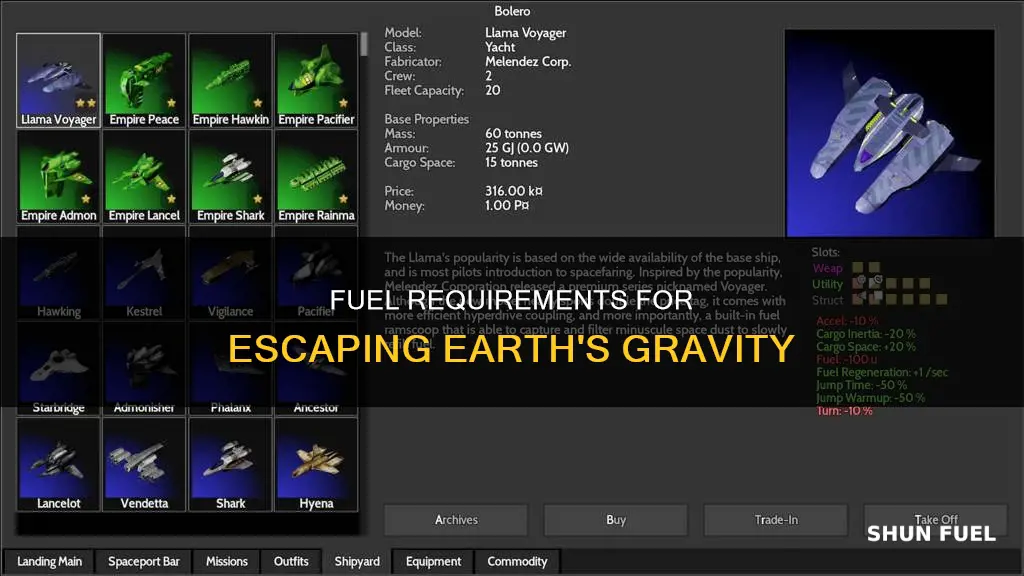Click the first Struct slot icon
Viewport: 1024px width, 576px height.
pyautogui.click(x=859, y=299)
